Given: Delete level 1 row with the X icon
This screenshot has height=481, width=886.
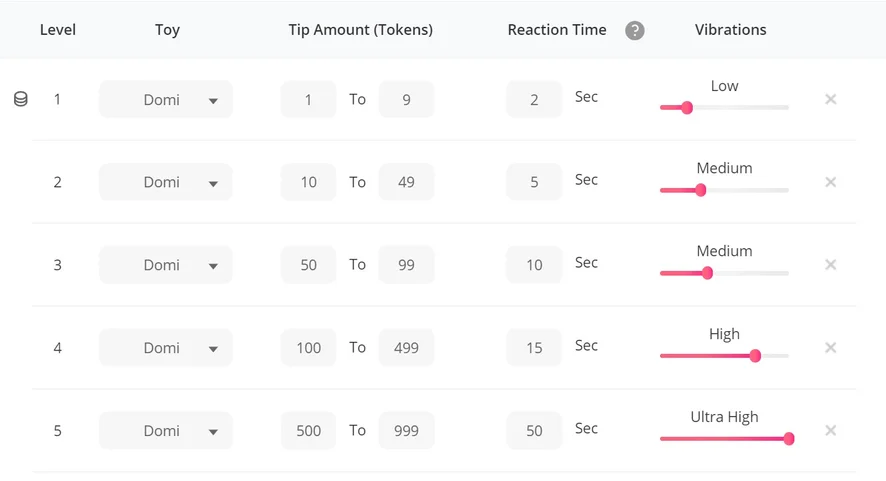Looking at the screenshot, I should click(830, 99).
